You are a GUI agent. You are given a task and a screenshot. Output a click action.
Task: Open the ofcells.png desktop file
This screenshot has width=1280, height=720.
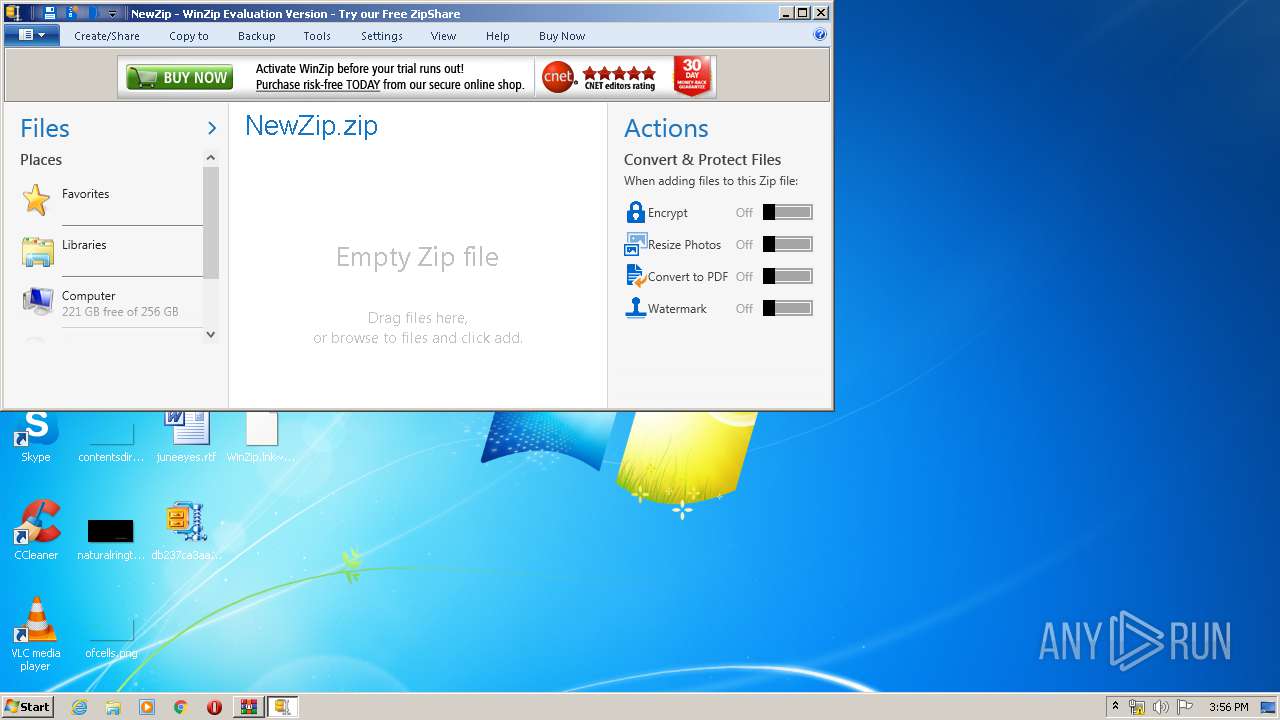(111, 640)
